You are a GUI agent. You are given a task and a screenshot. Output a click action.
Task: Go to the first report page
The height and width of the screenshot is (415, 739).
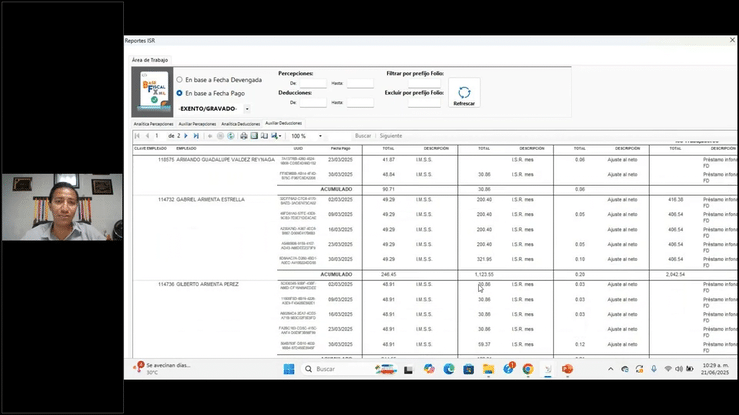[137, 136]
